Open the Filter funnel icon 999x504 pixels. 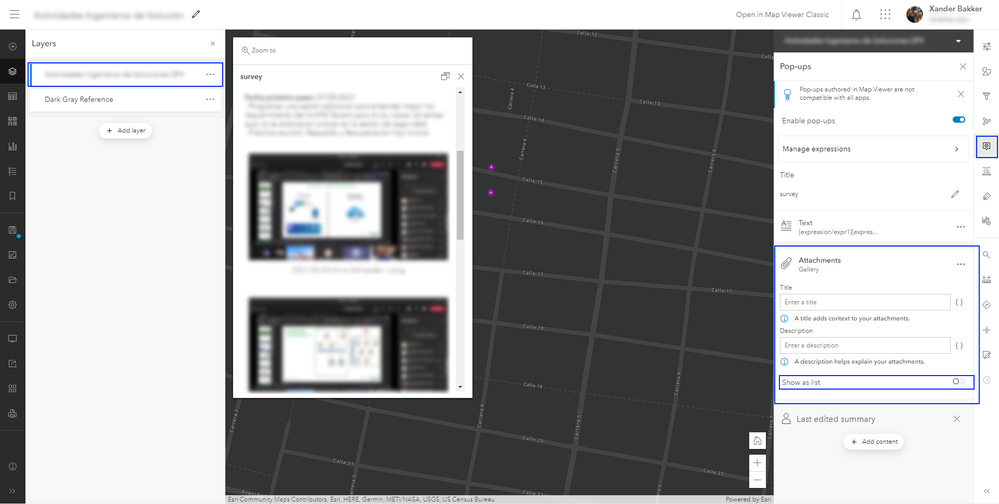click(986, 96)
